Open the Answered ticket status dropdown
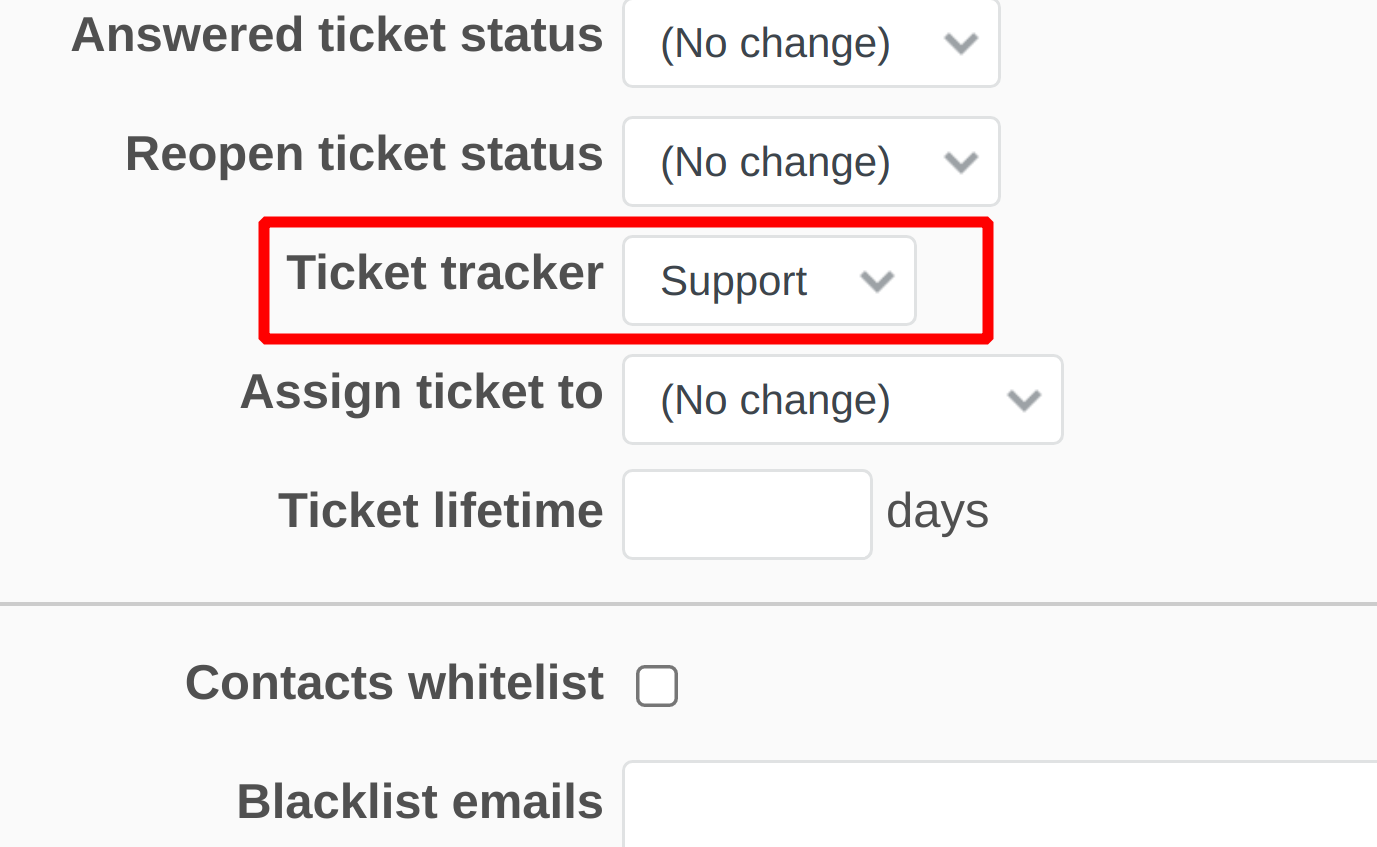This screenshot has width=1377, height=847. tap(810, 43)
